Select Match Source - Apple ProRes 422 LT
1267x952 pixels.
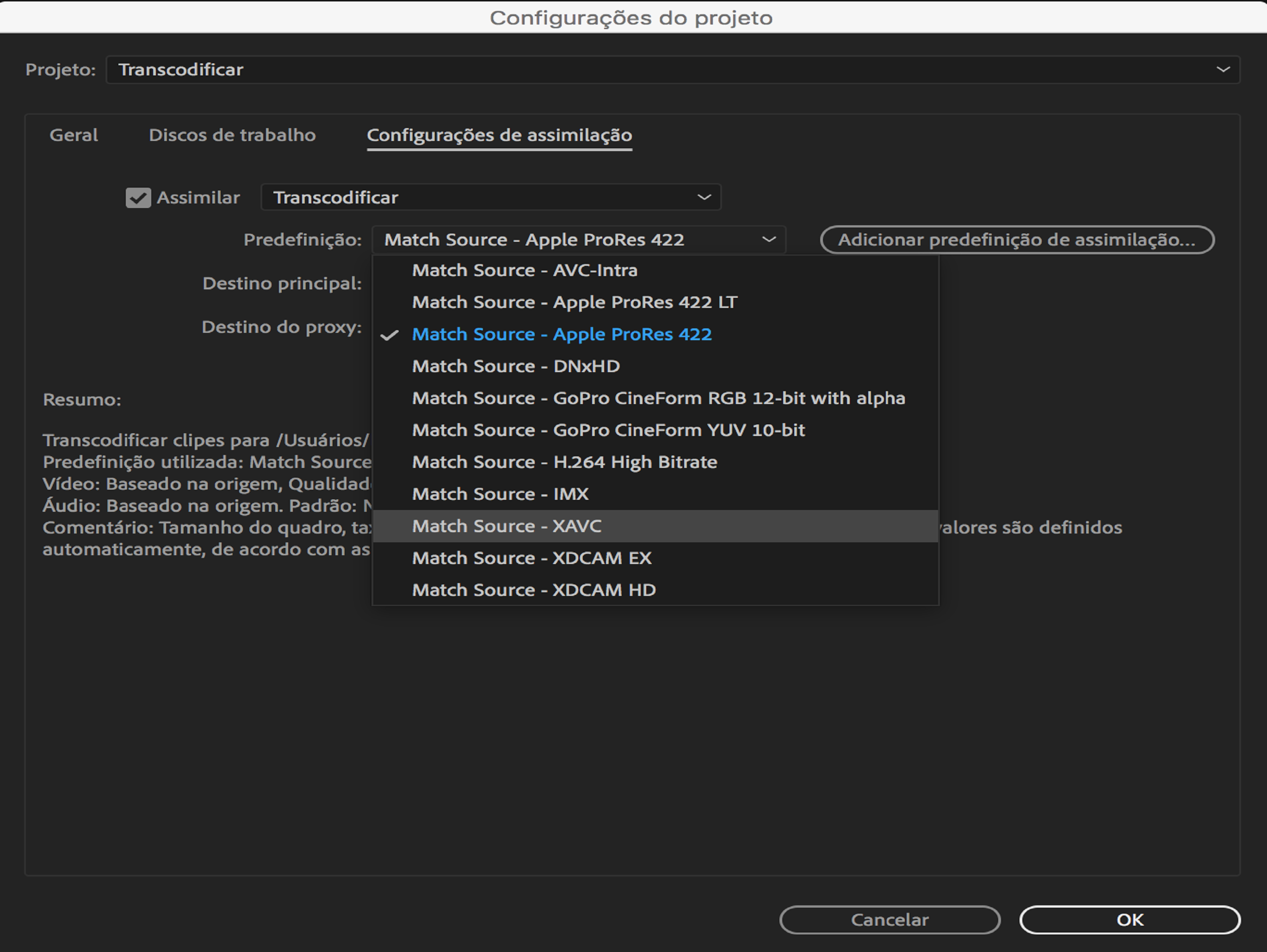tap(575, 302)
